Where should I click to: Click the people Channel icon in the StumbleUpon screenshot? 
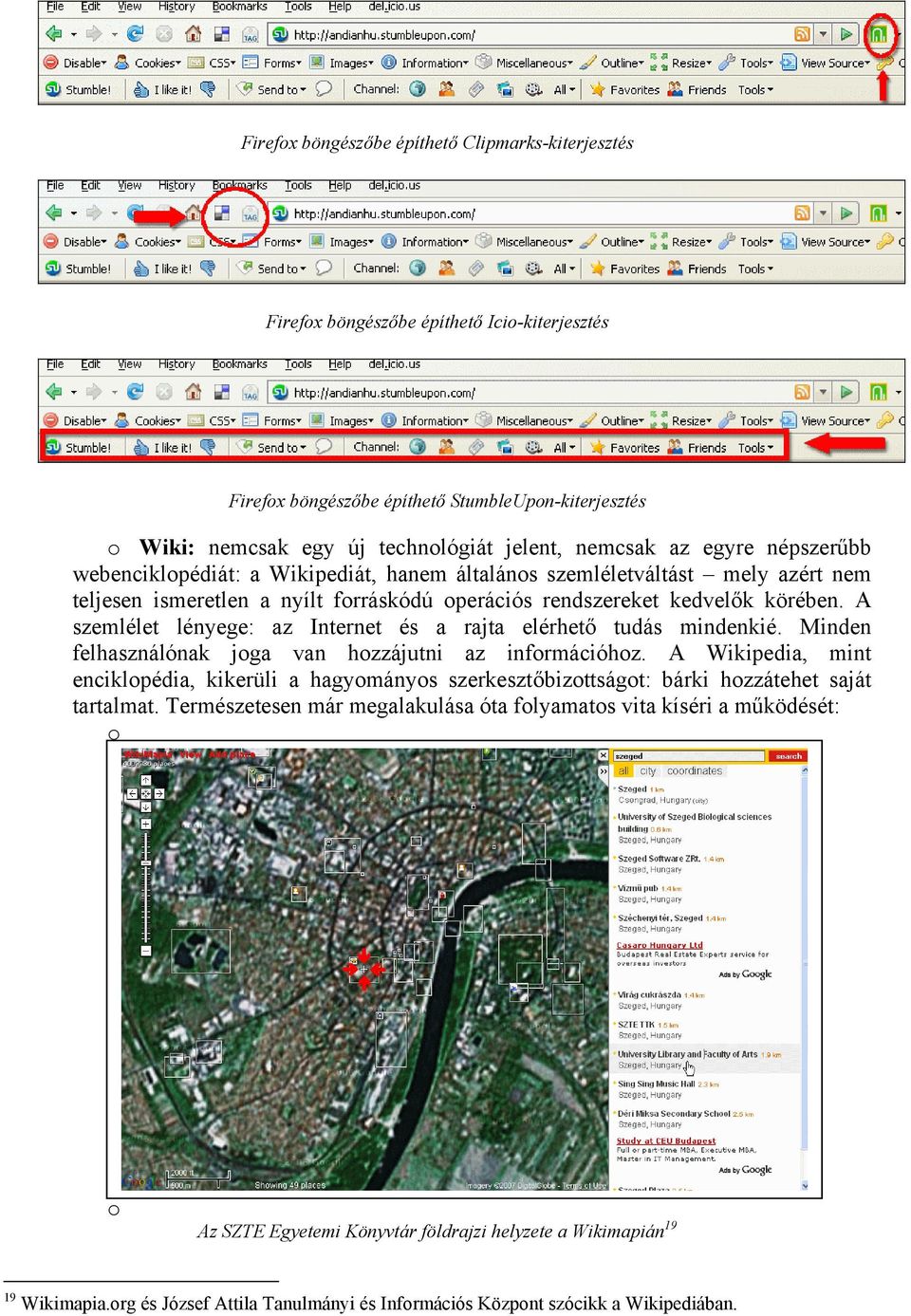coord(447,447)
